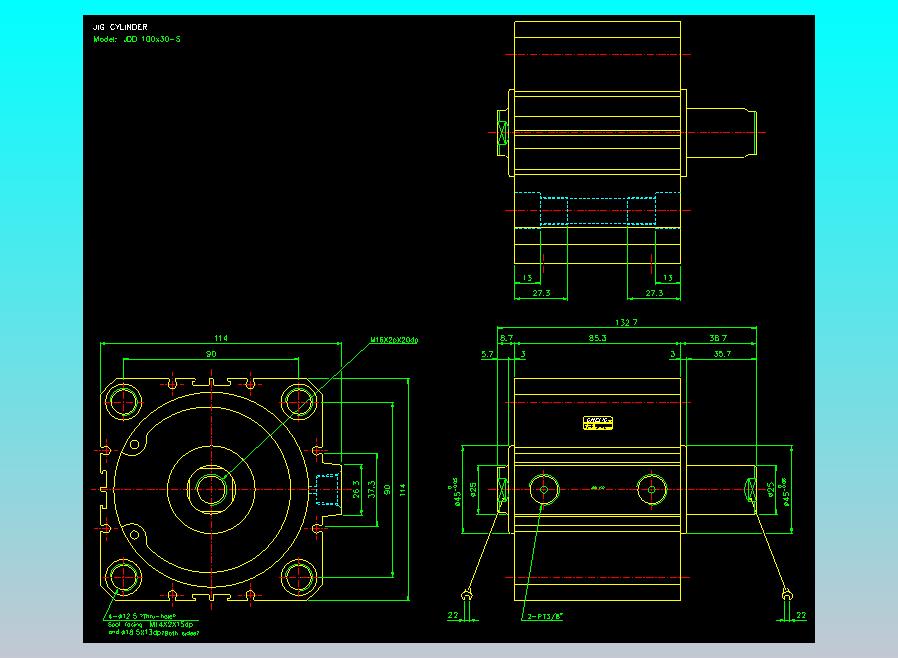Viewport: 898px width, 658px height.
Task: Select horizontal "114" dimension above front view
Action: [x=220, y=338]
